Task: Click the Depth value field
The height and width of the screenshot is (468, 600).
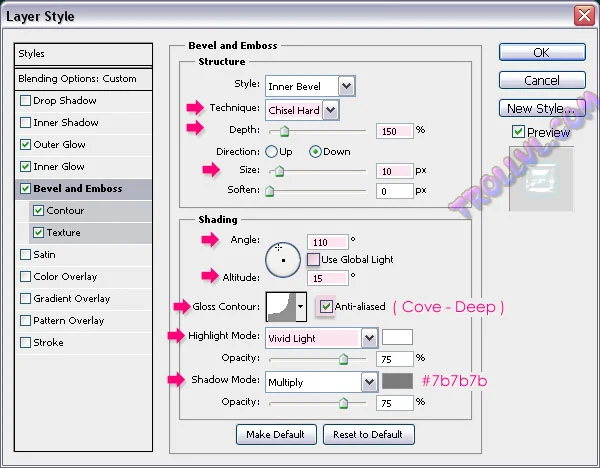Action: pos(394,131)
